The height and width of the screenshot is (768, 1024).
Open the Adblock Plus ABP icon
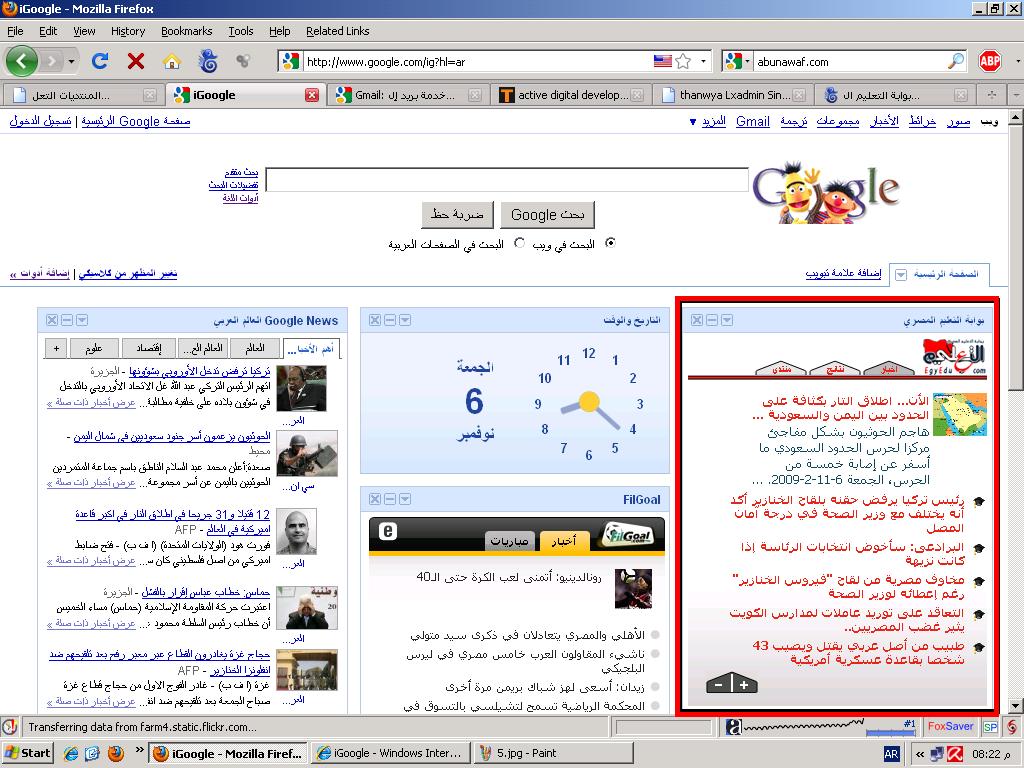tap(990, 61)
